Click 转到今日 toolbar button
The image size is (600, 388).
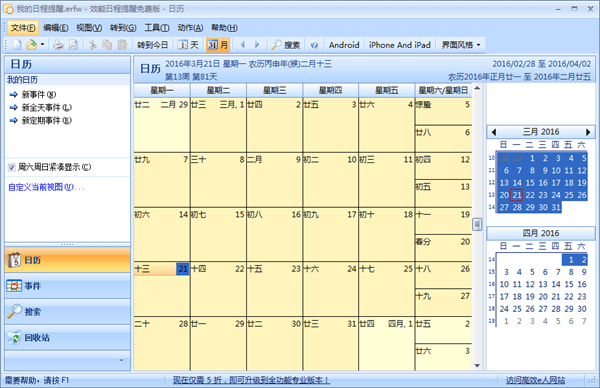coord(152,45)
